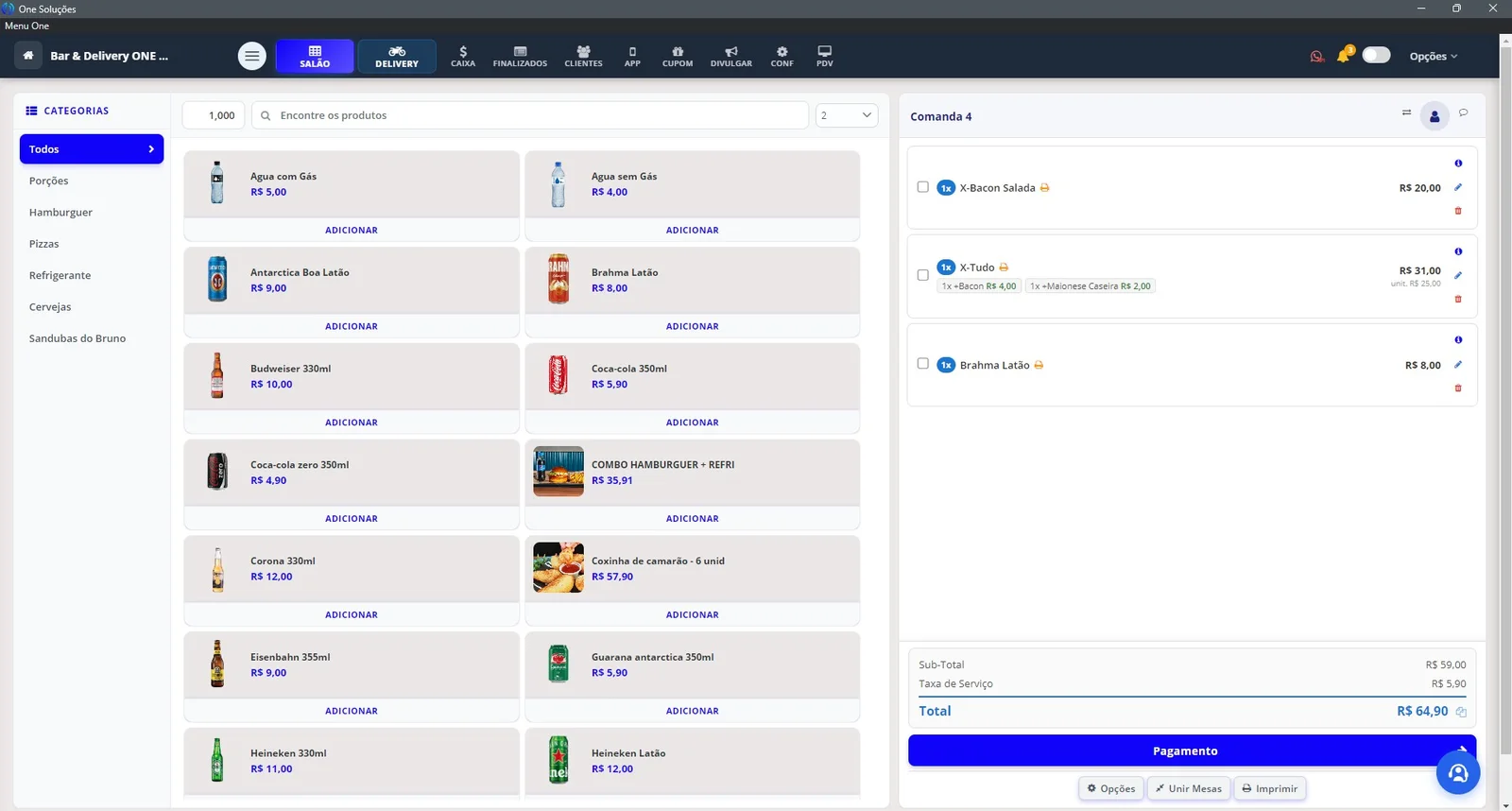This screenshot has height=811, width=1512.
Task: Toggle the switch next to the bell
Action: [x=1376, y=55]
